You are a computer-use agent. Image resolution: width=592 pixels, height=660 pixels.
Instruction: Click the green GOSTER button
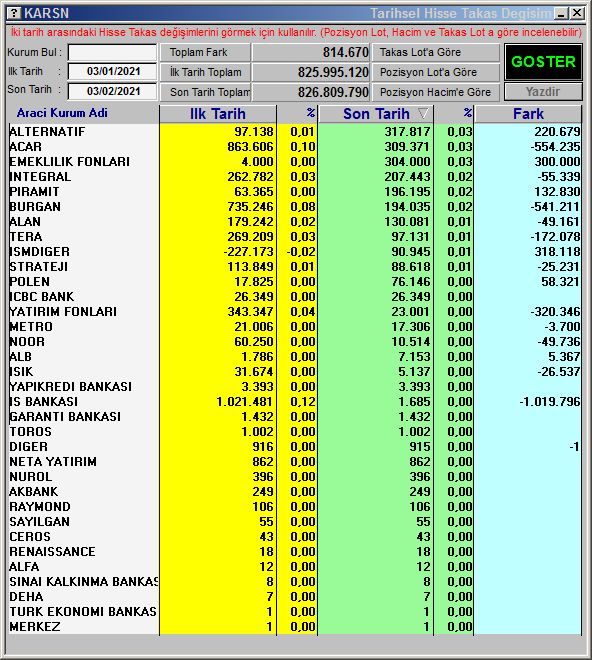(x=543, y=62)
